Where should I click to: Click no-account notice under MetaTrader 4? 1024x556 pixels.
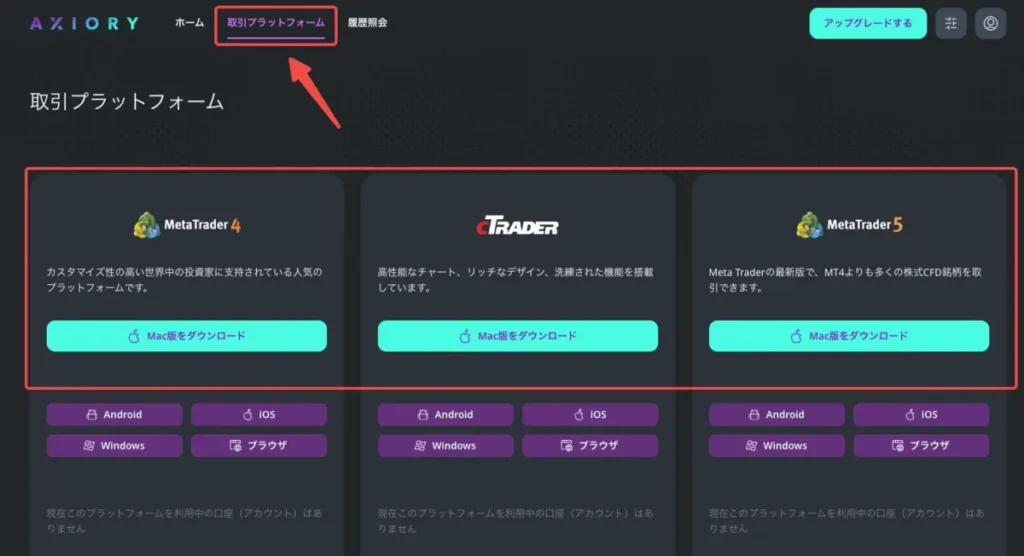184,521
